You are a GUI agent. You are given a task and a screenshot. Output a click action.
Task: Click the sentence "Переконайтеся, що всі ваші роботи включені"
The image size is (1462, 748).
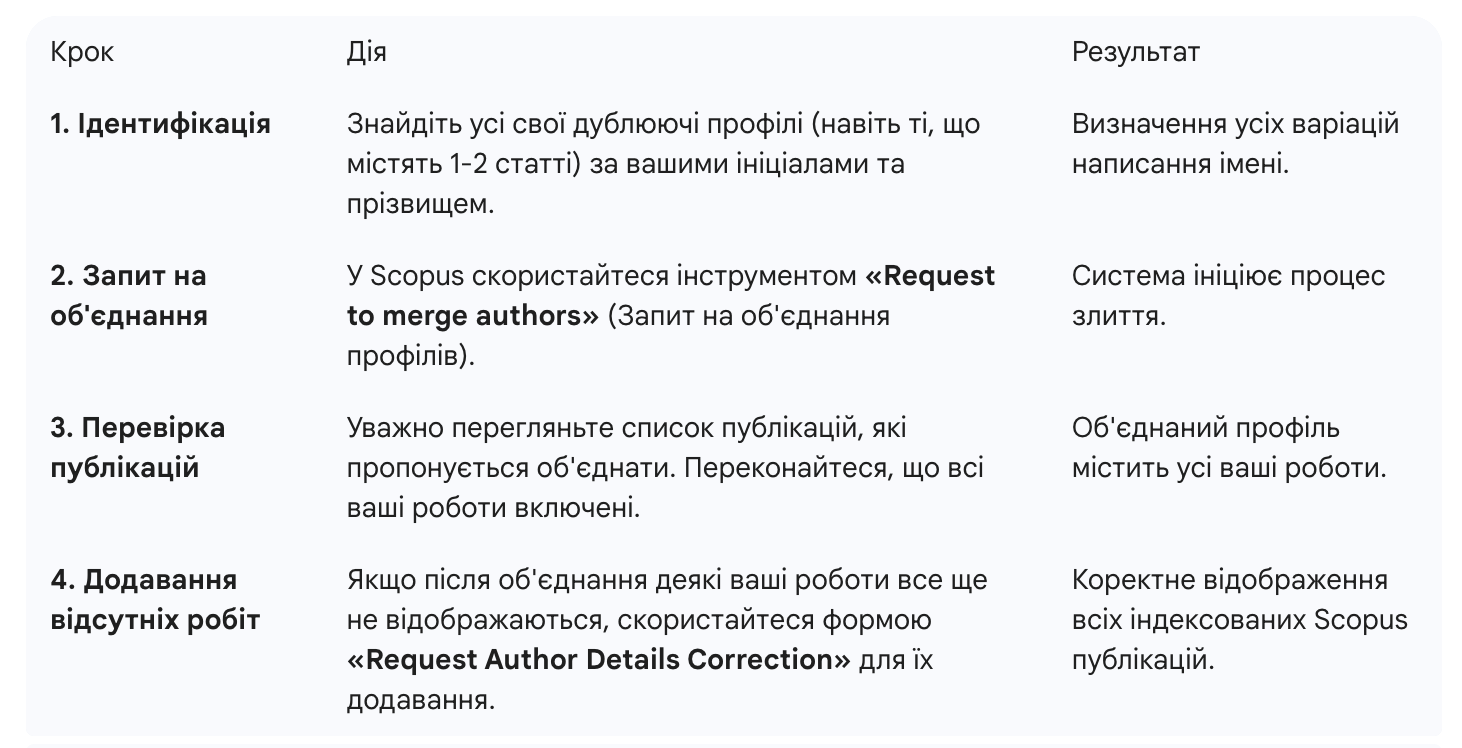click(800, 468)
